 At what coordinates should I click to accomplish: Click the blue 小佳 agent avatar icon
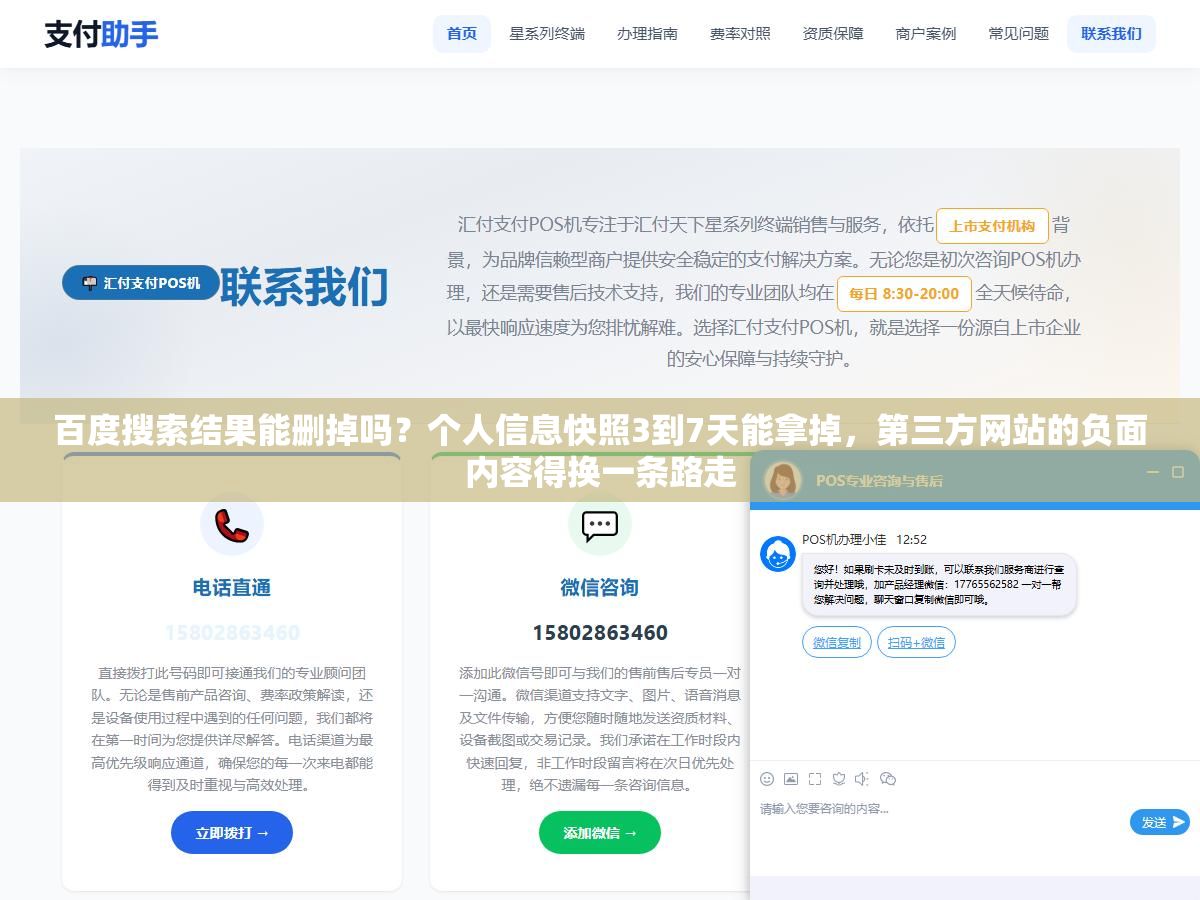778,554
